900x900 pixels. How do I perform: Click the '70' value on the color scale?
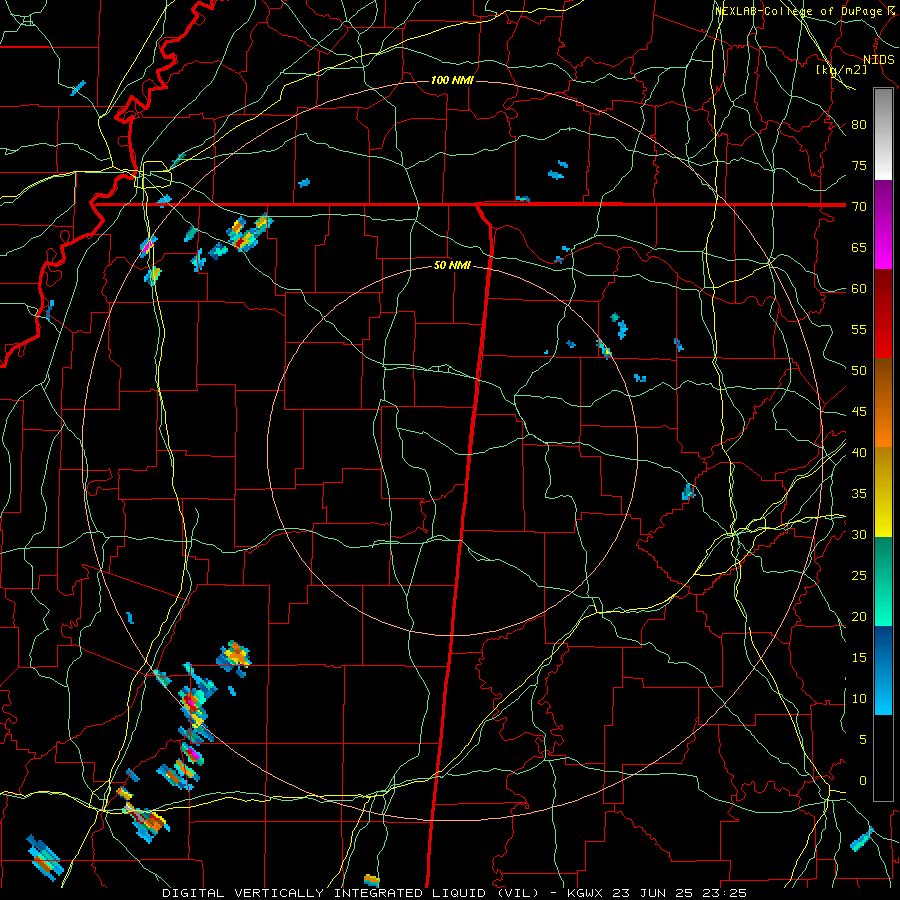[x=859, y=207]
